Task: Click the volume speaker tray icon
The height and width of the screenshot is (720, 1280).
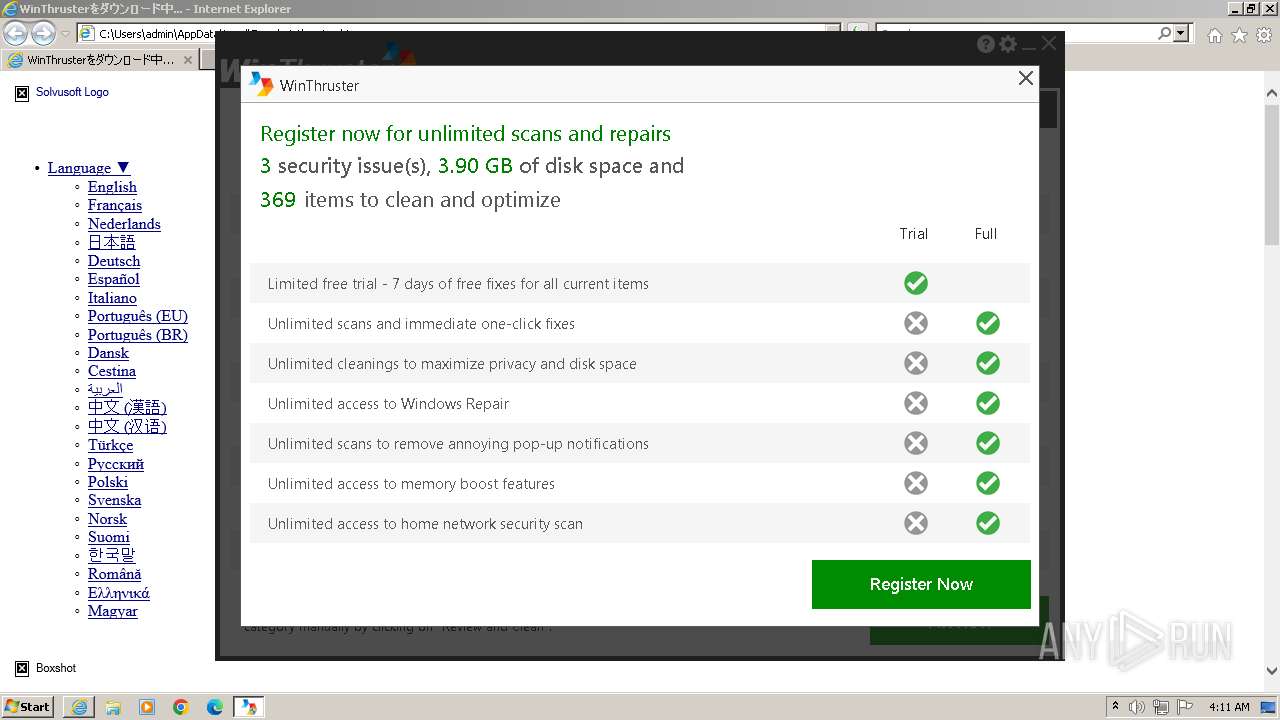Action: [1137, 707]
